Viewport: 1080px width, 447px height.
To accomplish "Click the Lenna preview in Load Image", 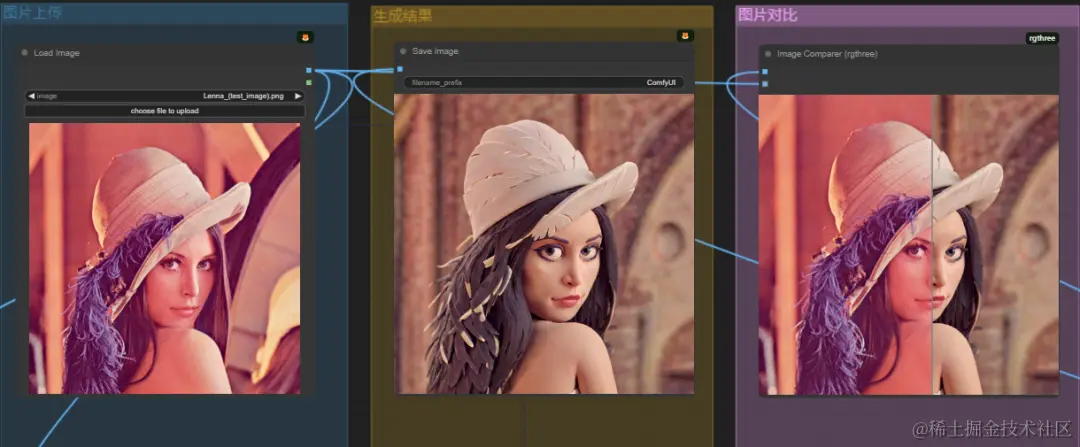I will click(165, 258).
